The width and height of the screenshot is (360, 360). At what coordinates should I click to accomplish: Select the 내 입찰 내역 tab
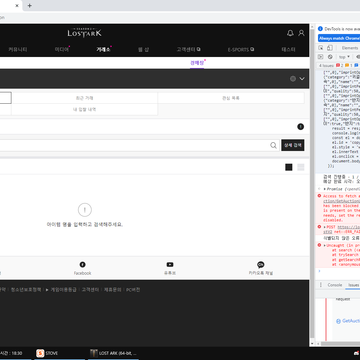coord(84,109)
